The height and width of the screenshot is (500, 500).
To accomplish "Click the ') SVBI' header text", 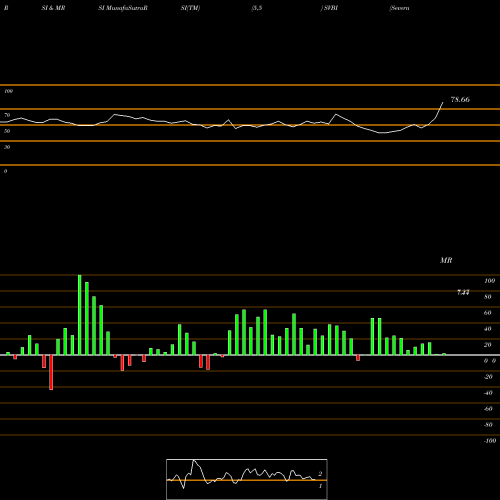I will pyautogui.click(x=329, y=8).
